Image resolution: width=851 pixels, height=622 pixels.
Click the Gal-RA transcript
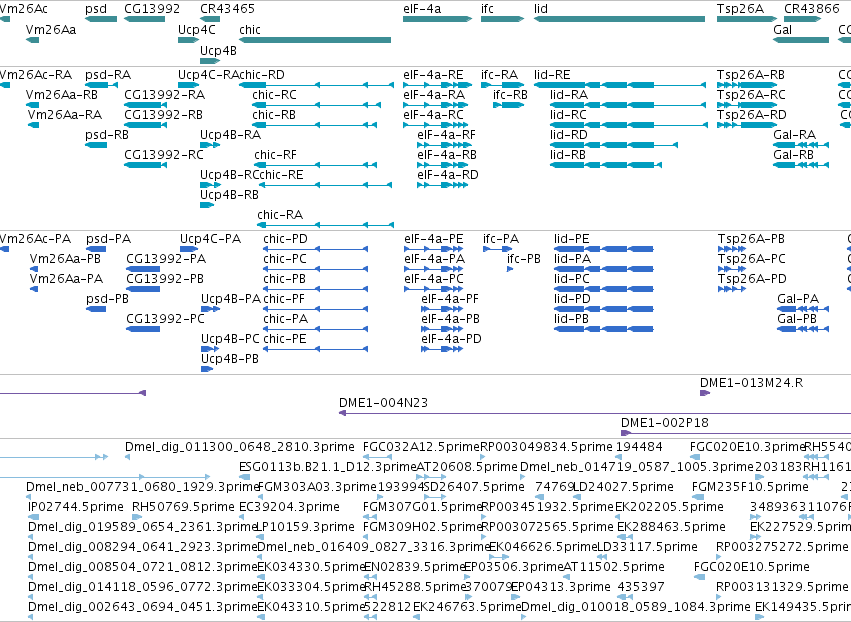801,145
